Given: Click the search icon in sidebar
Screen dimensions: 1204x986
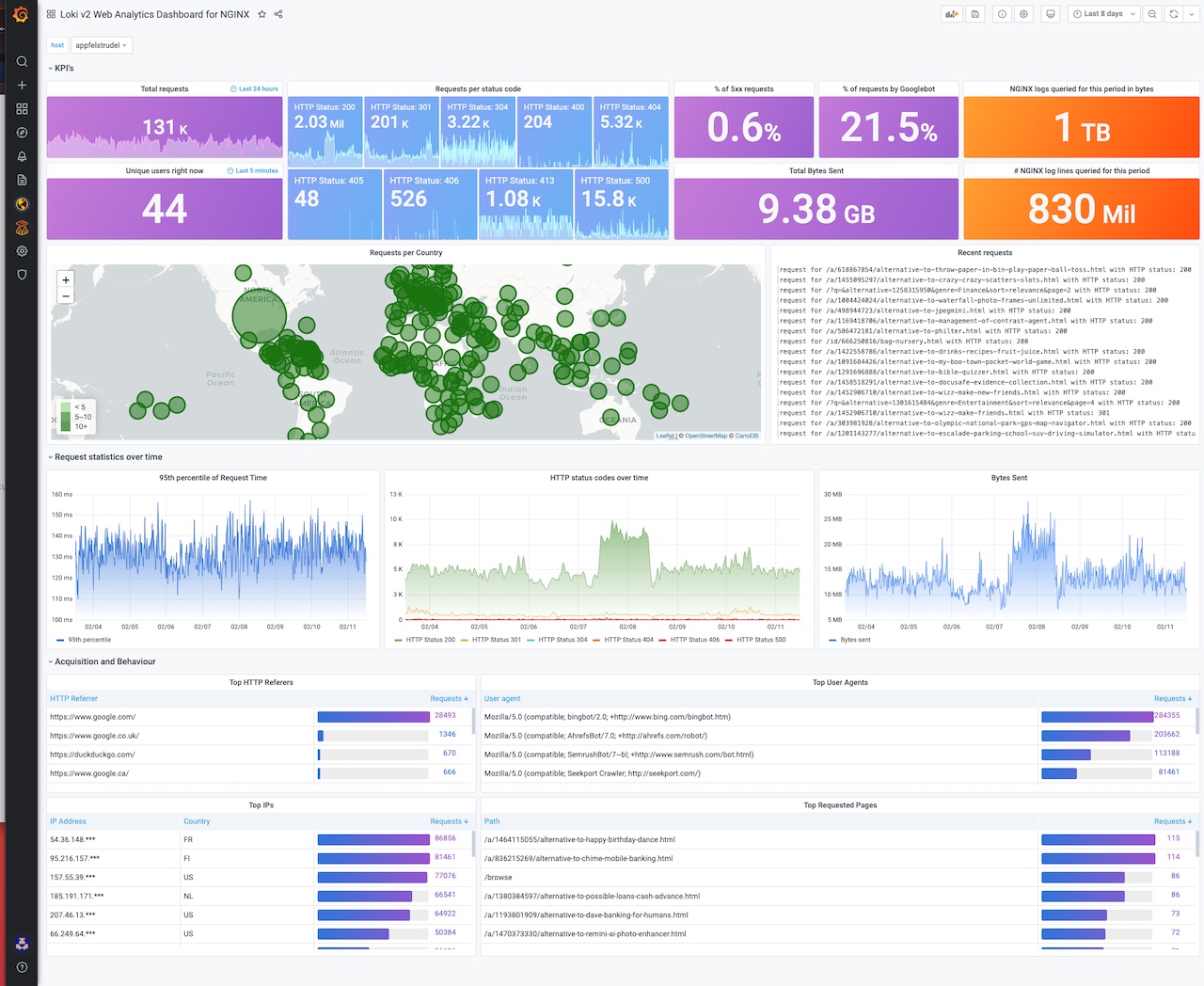Looking at the screenshot, I should [x=22, y=61].
